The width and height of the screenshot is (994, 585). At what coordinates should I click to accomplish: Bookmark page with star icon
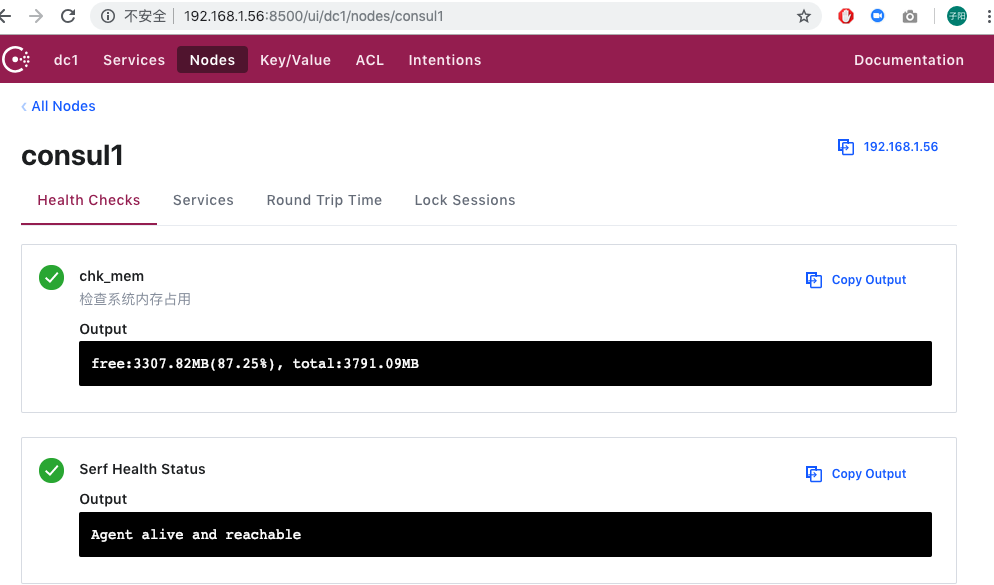803,16
